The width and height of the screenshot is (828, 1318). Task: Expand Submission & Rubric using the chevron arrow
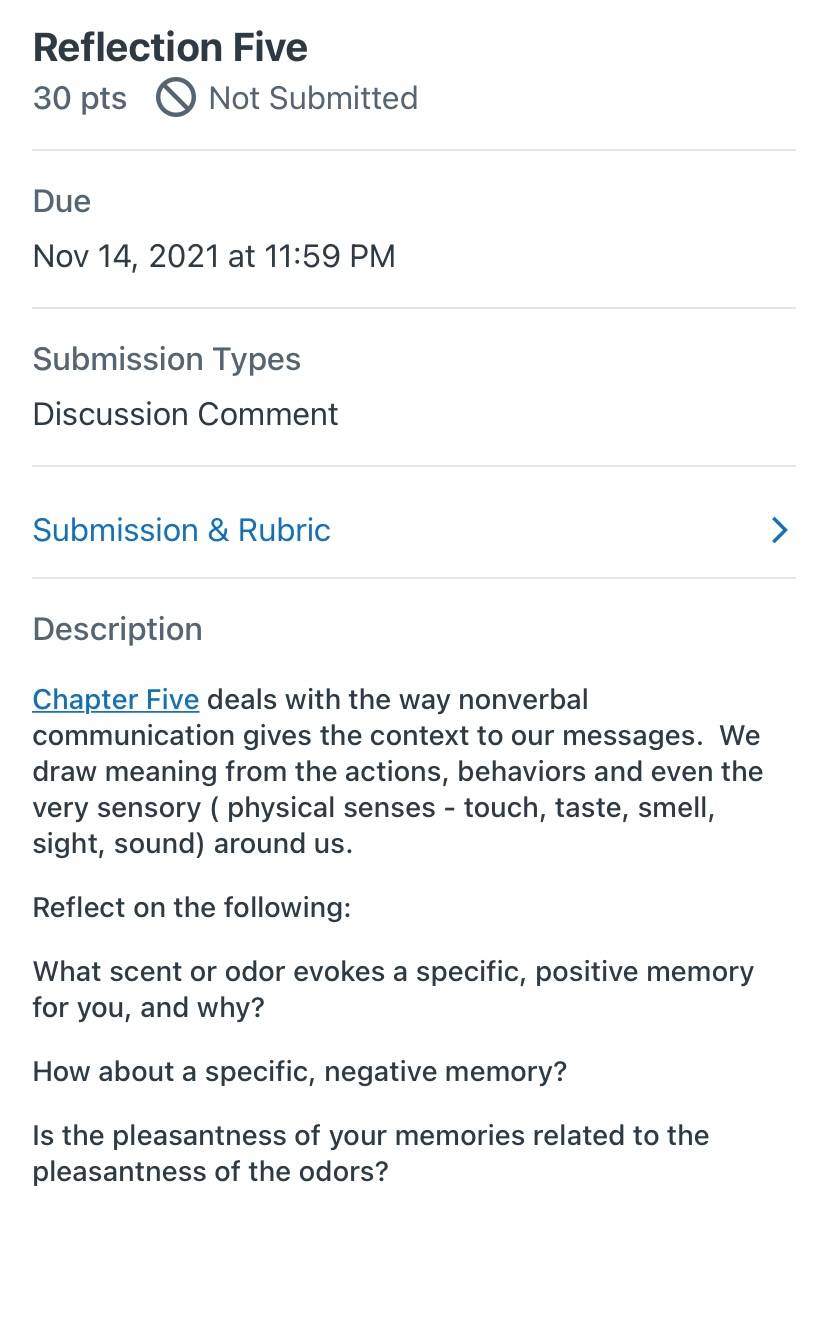click(x=780, y=530)
